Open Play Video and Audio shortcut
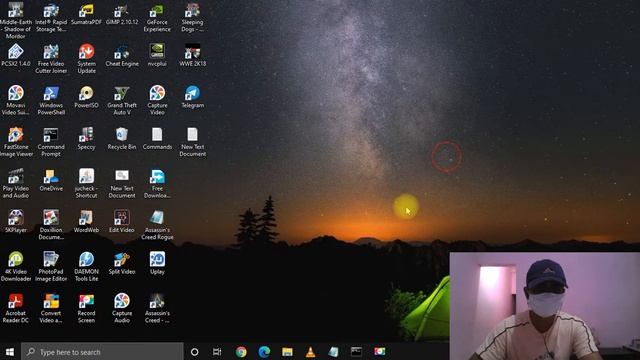Screen dimensions: 640x360 coord(16,184)
